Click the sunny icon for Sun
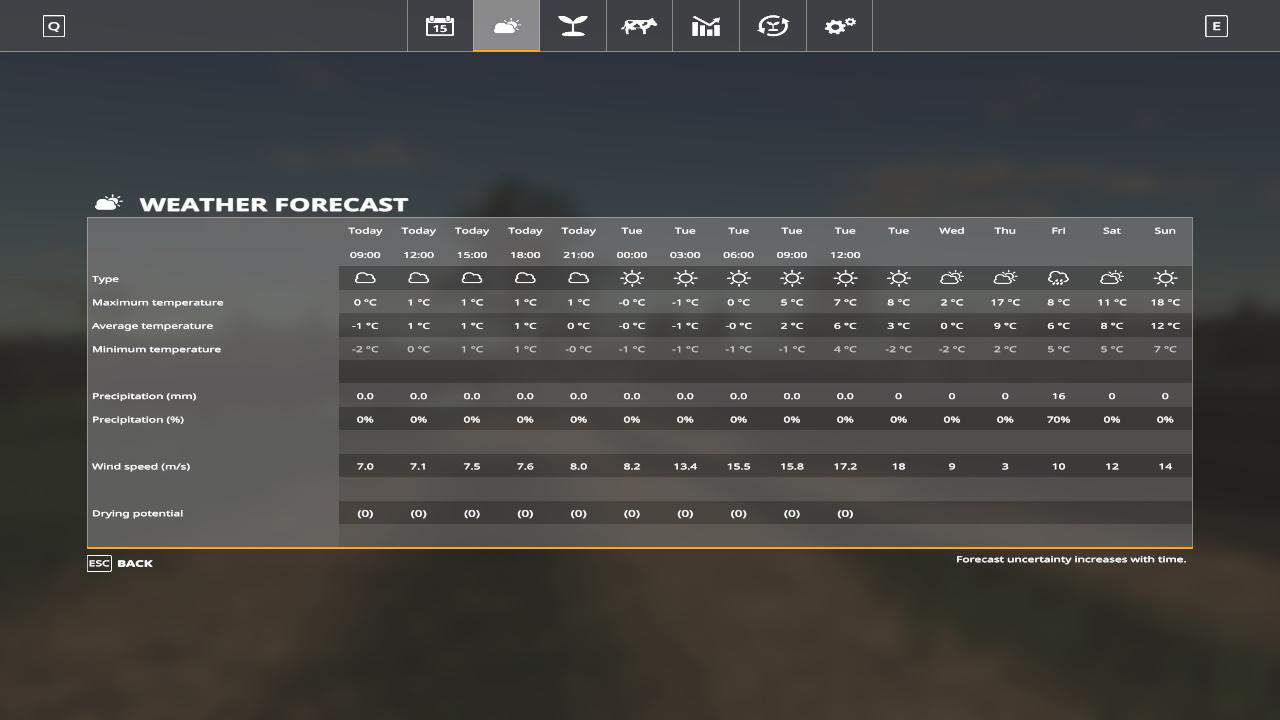This screenshot has height=720, width=1280. (x=1165, y=278)
